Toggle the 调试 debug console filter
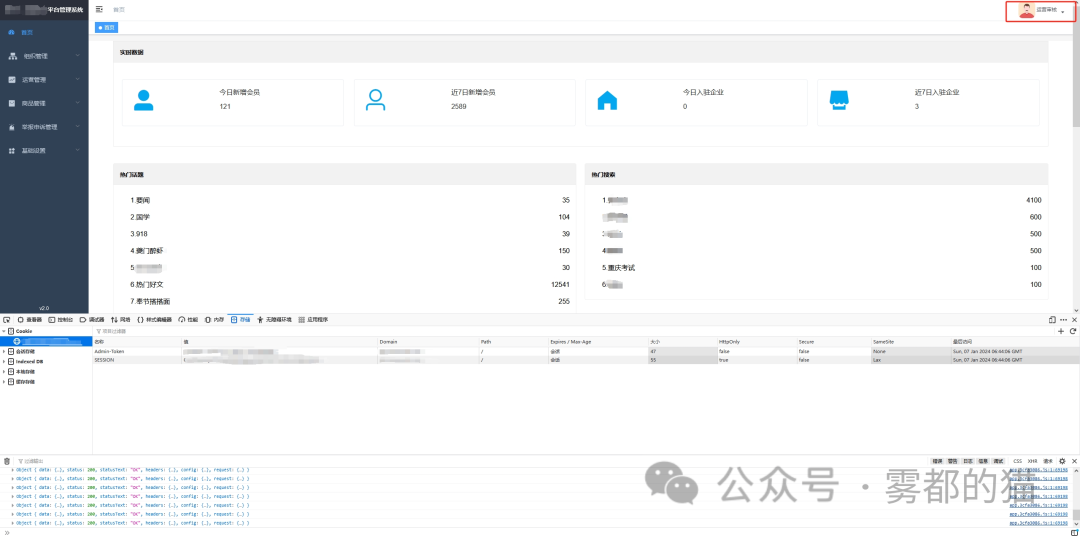 tap(998, 461)
